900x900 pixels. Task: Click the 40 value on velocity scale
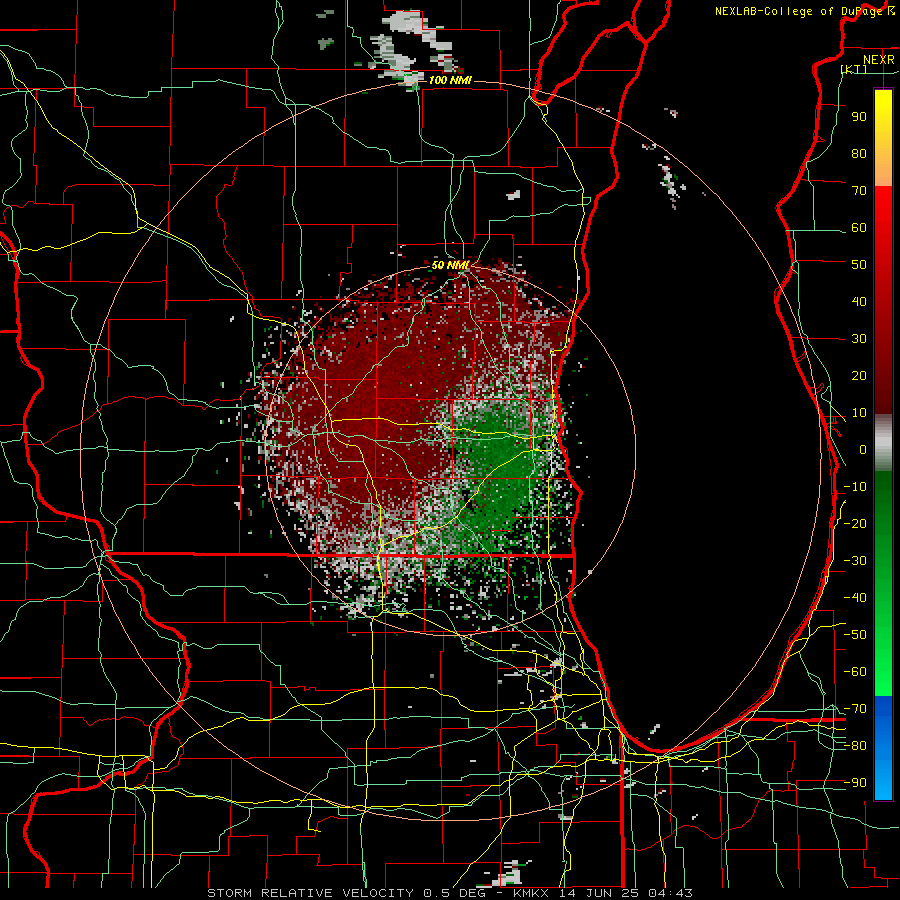(x=859, y=301)
